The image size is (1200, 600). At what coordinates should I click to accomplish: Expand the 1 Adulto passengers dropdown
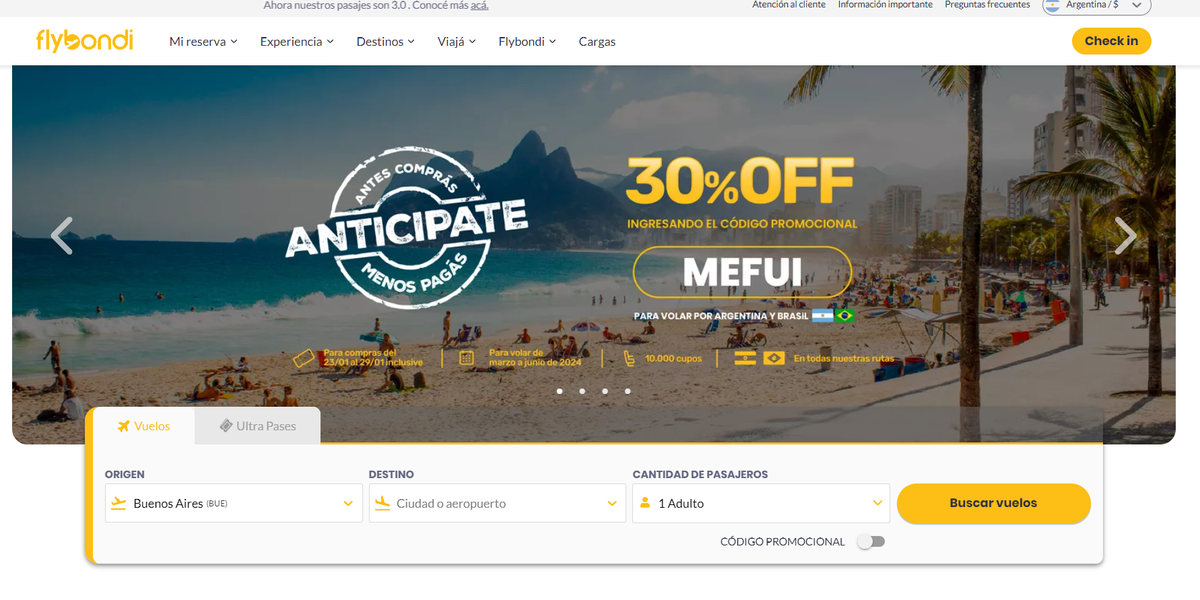[761, 503]
